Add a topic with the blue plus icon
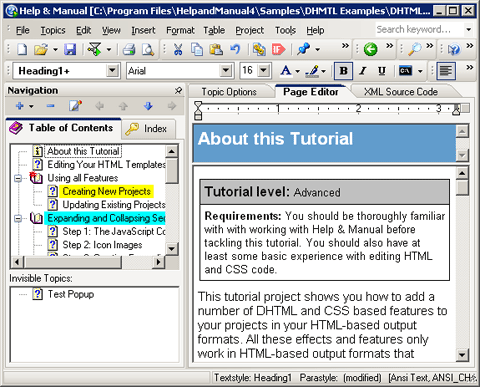The width and height of the screenshot is (480, 387). [20, 106]
